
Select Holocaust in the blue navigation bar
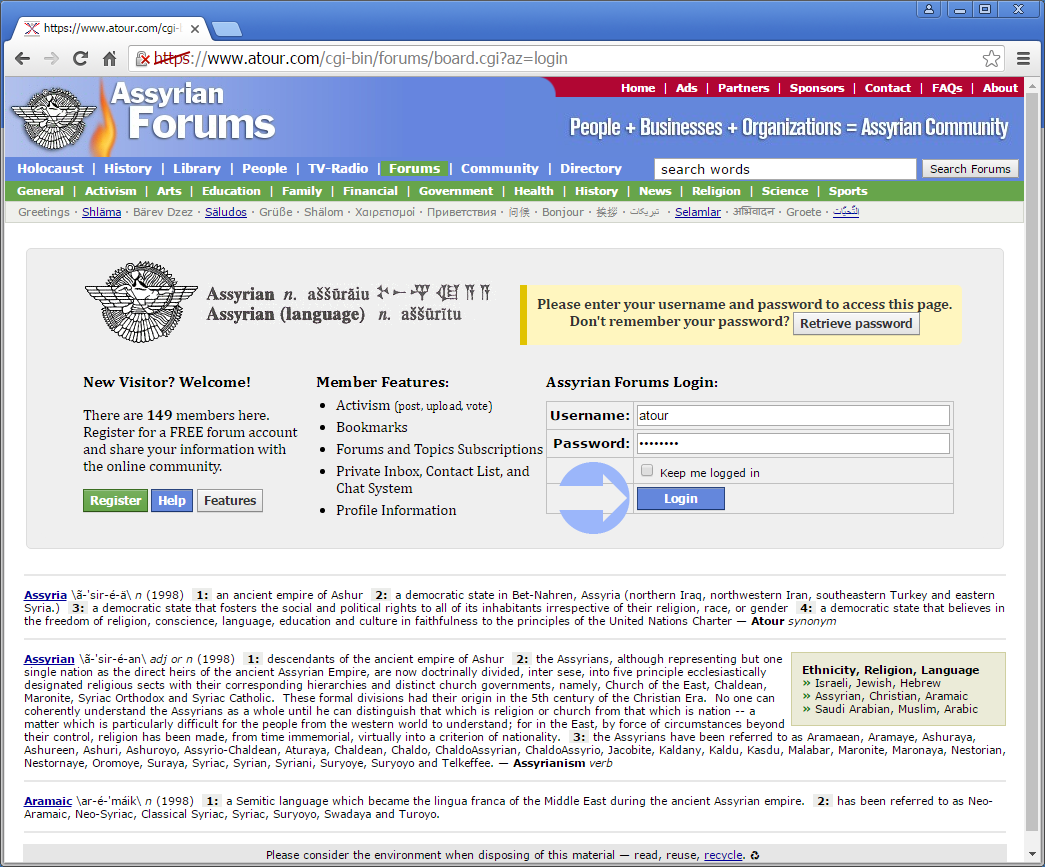[51, 169]
